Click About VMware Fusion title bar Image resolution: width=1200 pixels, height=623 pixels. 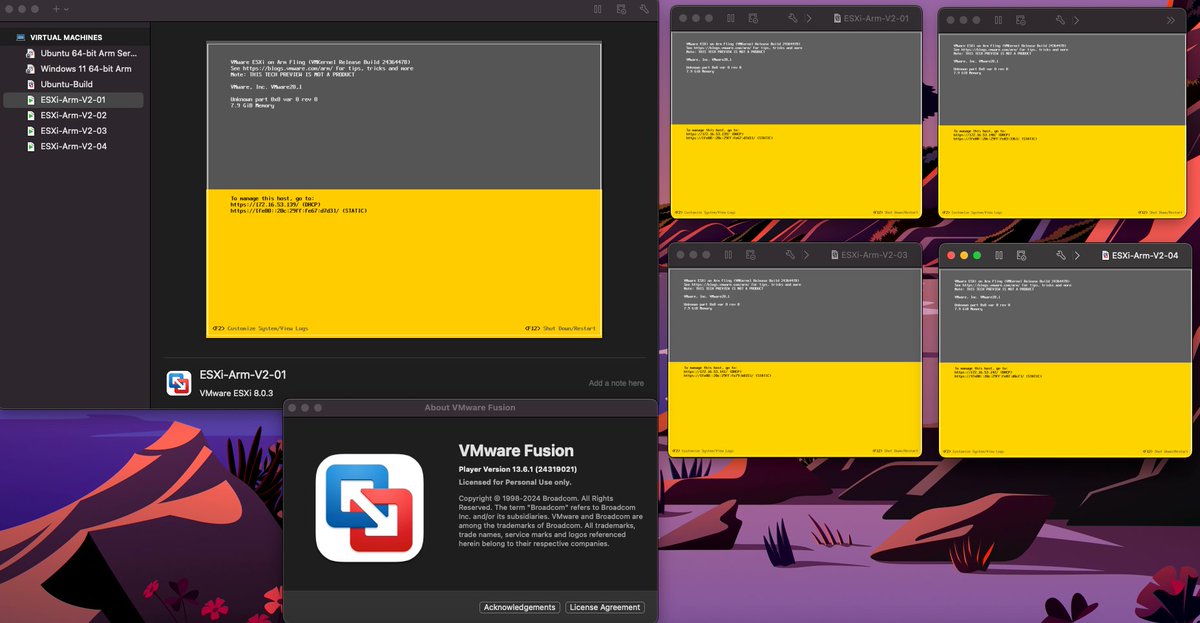click(471, 407)
